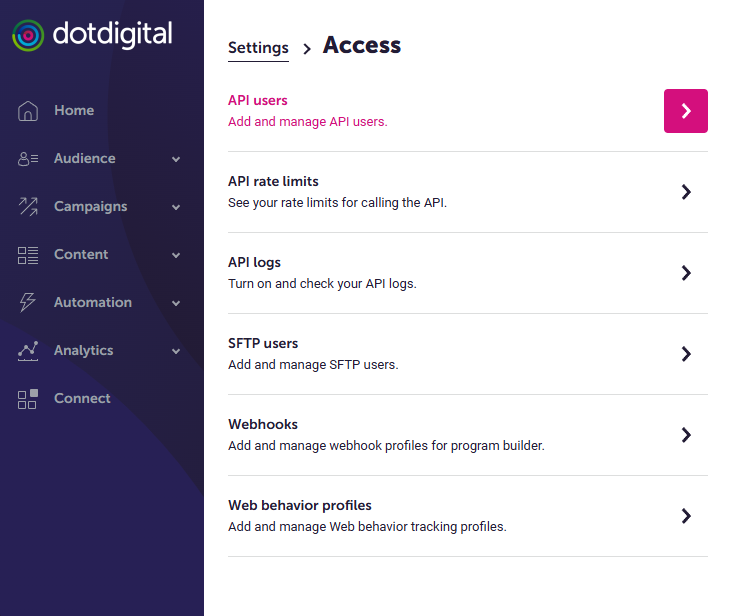Viewport: 743px width, 616px height.
Task: Click the dotdigital logo icon
Action: (28, 35)
